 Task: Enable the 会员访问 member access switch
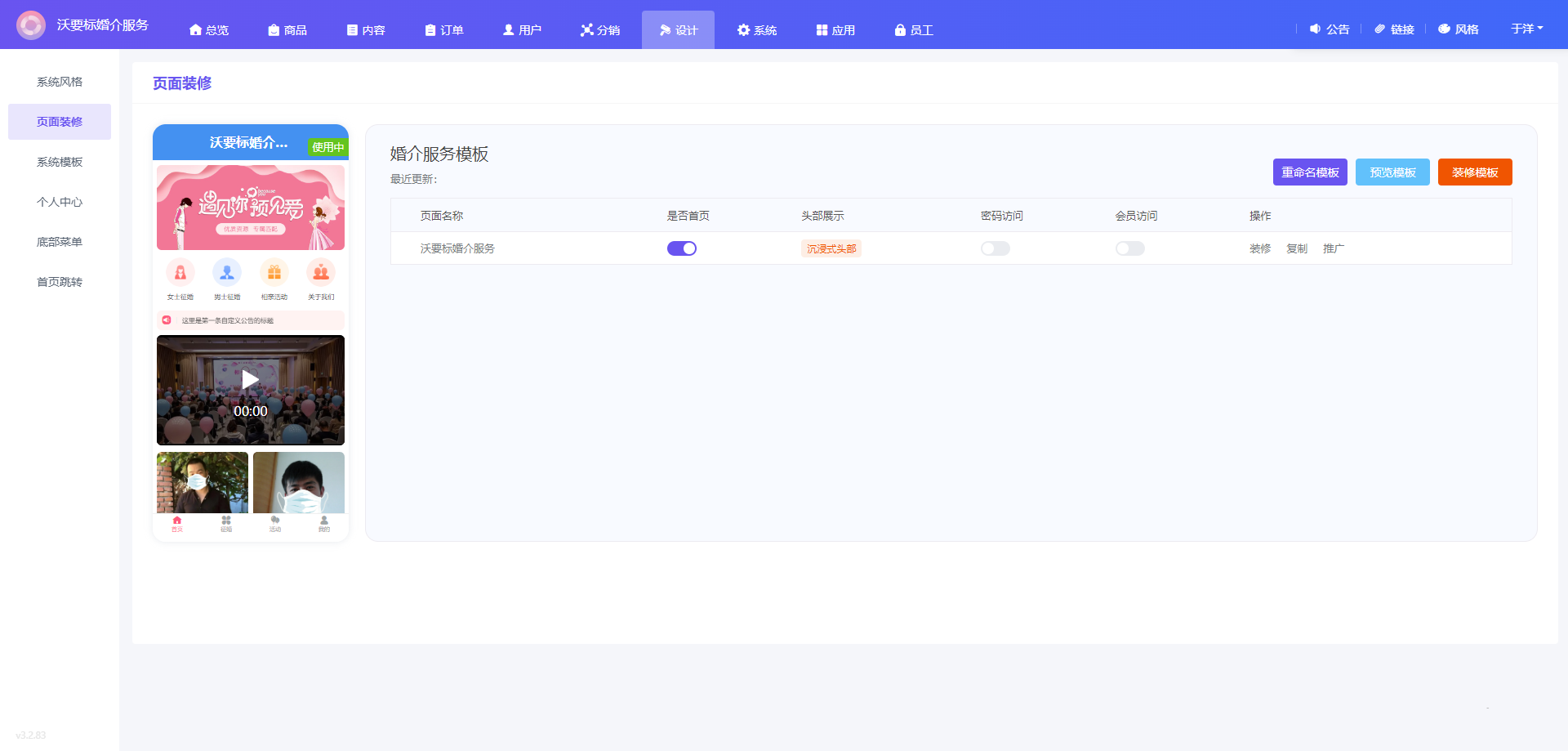coord(1130,248)
